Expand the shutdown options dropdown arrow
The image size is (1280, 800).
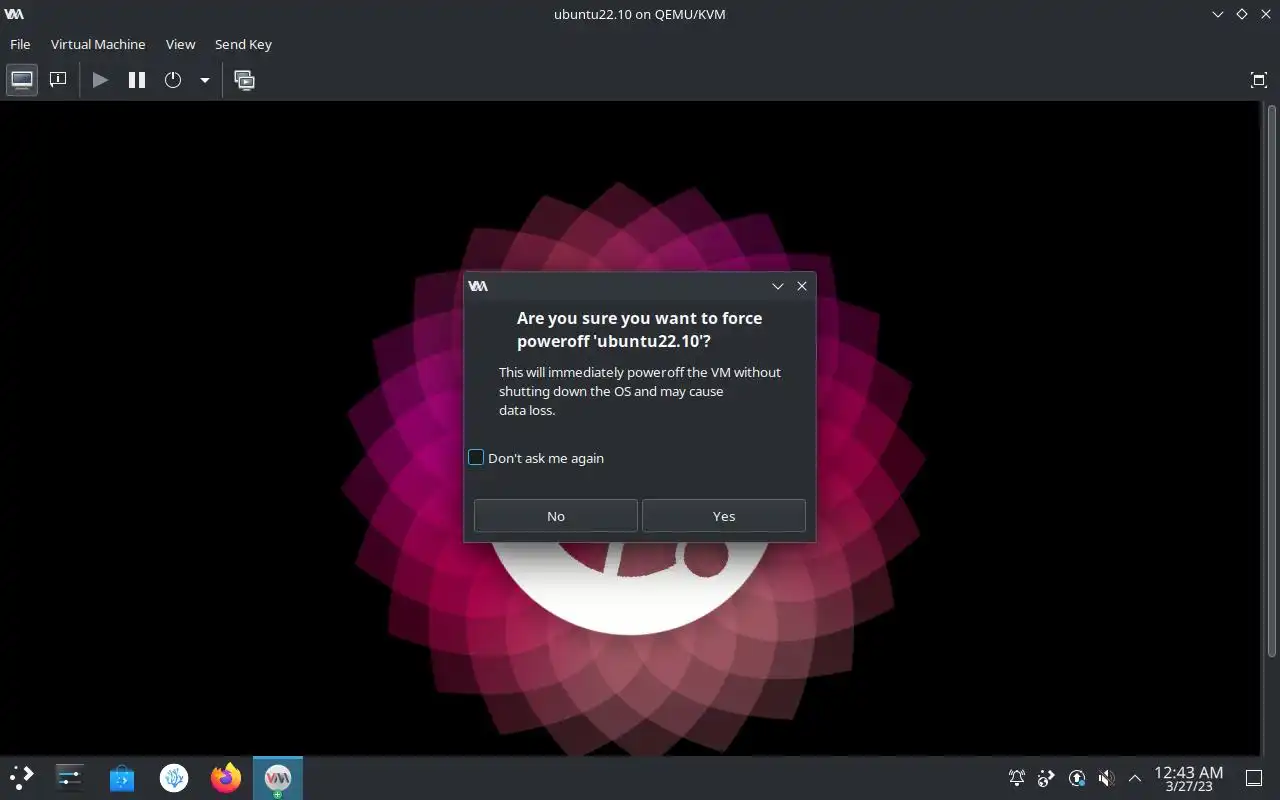pyautogui.click(x=204, y=80)
